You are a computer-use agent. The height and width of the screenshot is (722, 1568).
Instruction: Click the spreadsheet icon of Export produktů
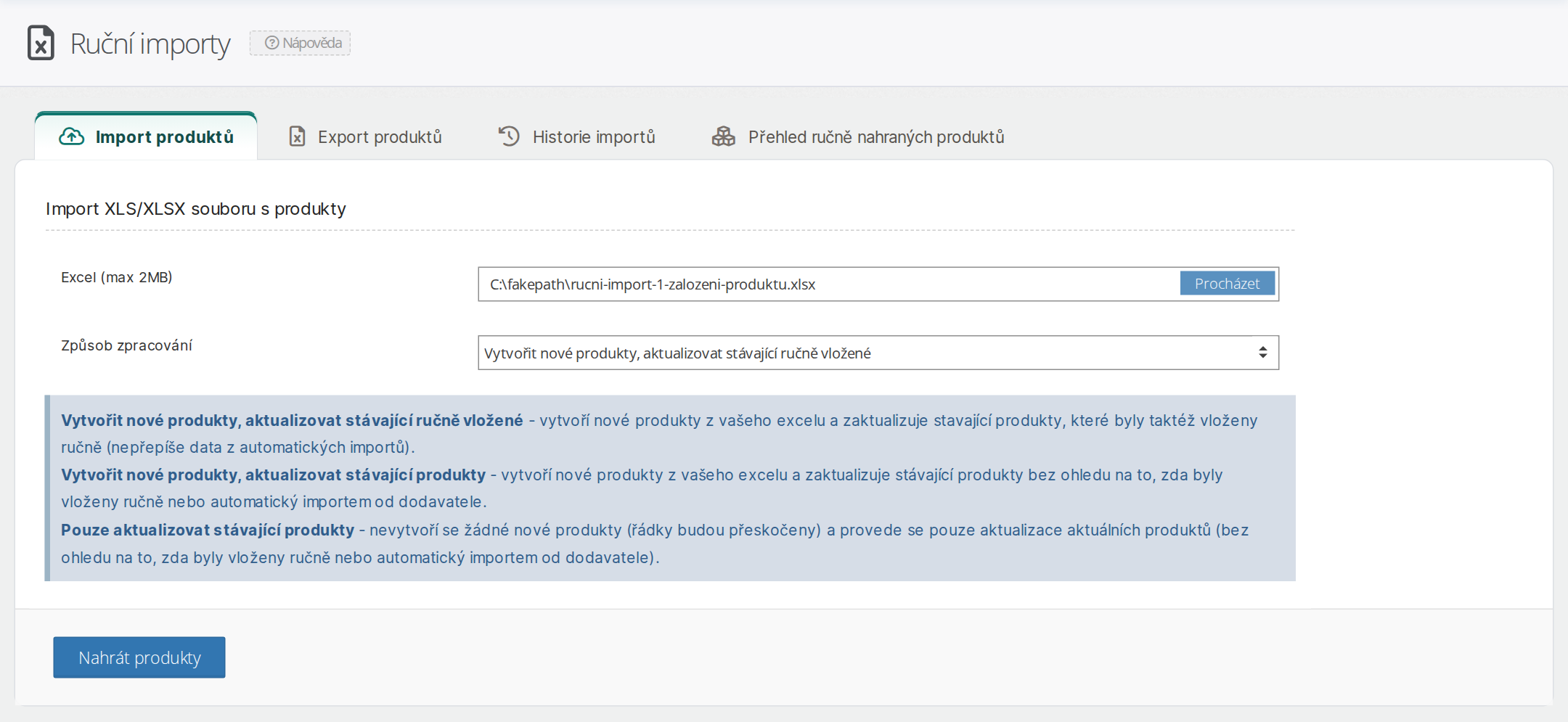tap(297, 136)
